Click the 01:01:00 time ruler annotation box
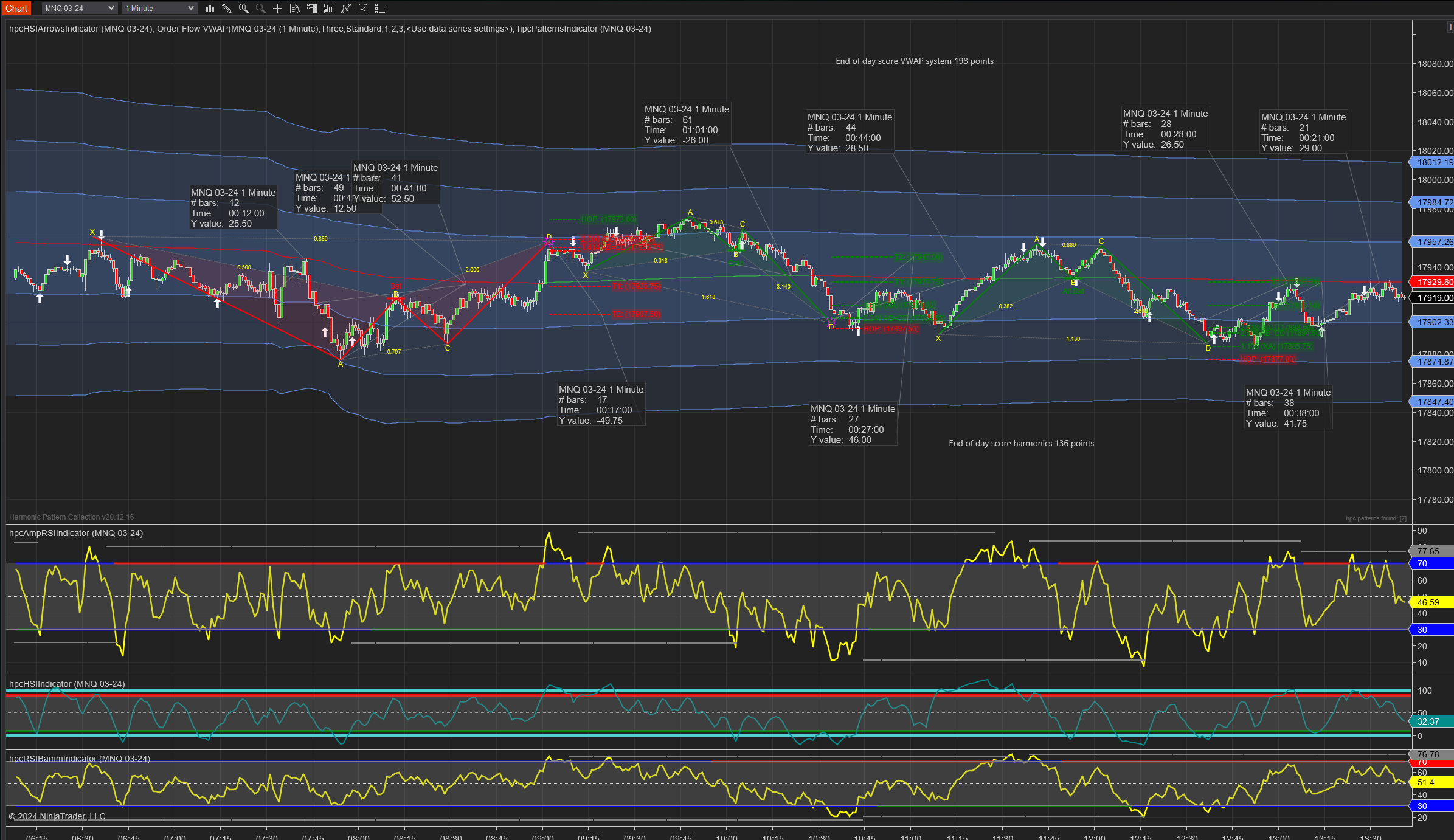The image size is (1454, 840). [x=687, y=125]
